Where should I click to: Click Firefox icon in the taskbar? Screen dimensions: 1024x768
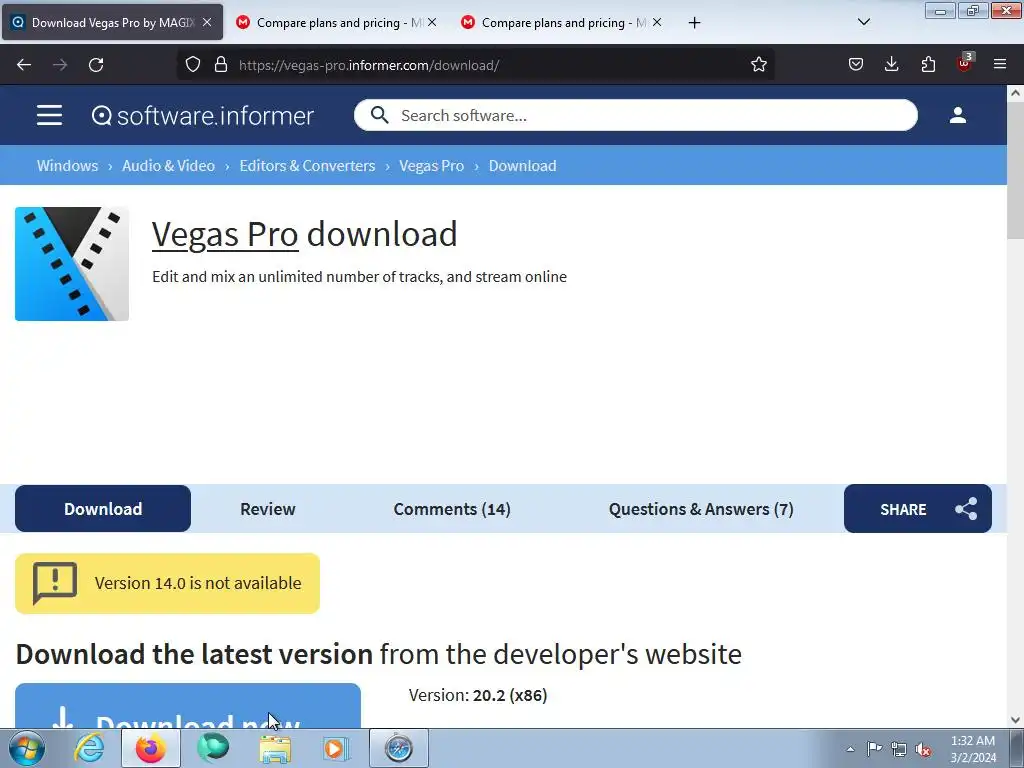click(x=151, y=748)
